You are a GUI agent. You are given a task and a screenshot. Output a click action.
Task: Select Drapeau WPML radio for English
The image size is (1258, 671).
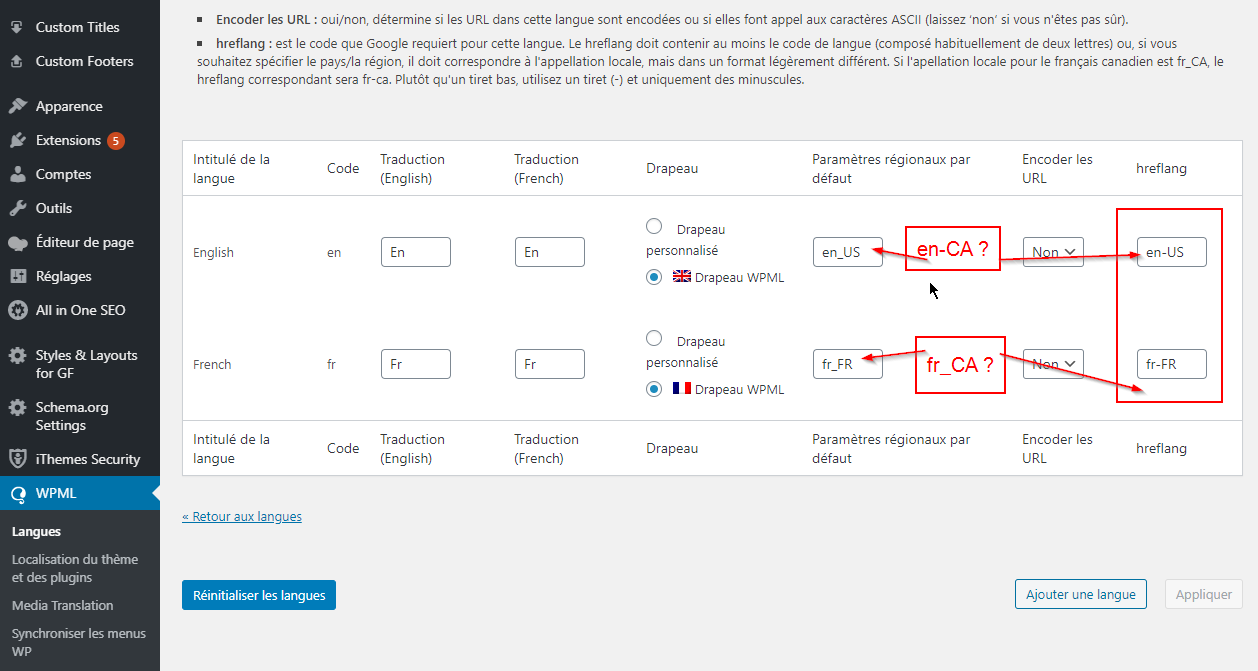pyautogui.click(x=654, y=277)
